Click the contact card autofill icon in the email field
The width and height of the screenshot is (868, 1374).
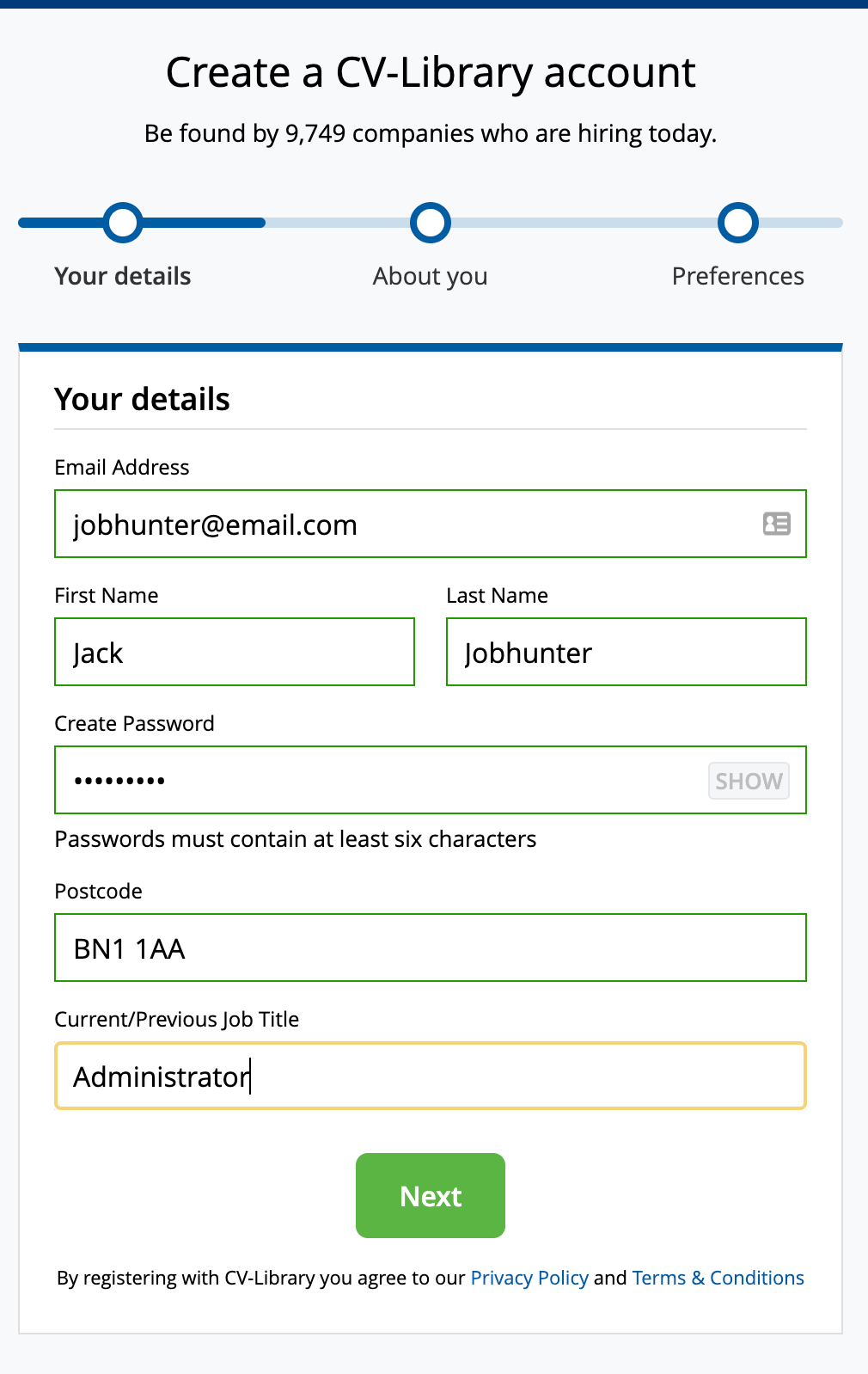tap(776, 524)
